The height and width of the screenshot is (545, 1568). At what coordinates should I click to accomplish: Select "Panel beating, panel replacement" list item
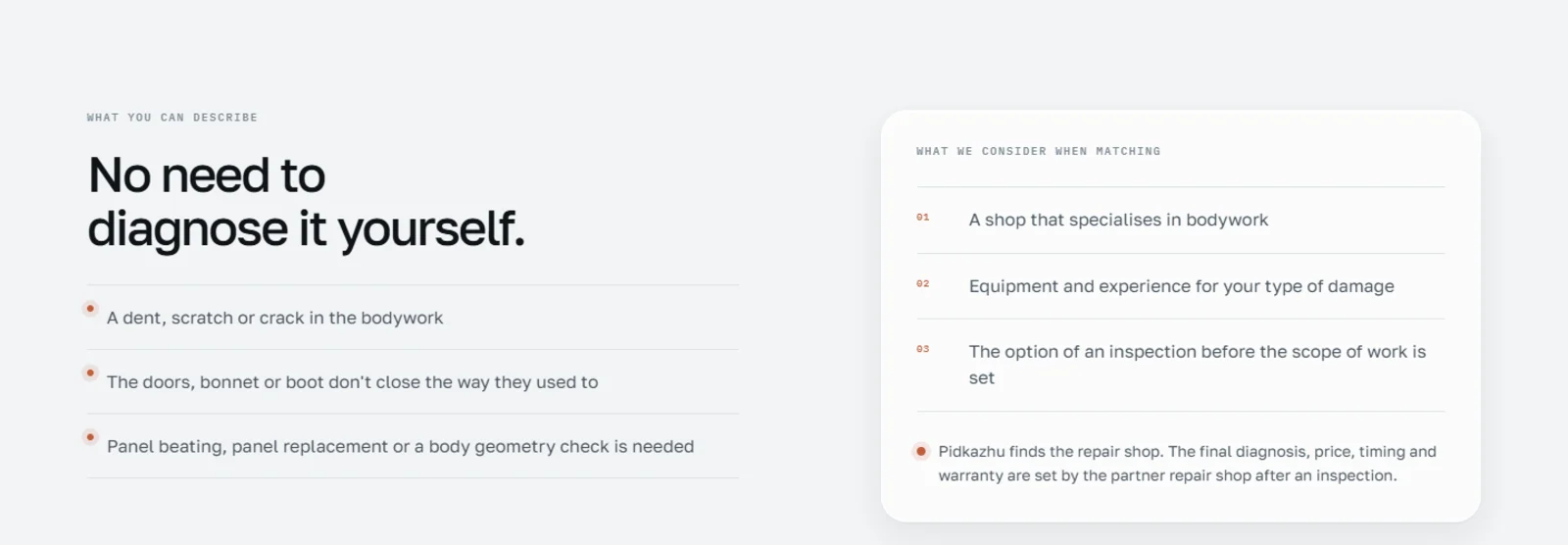coord(413,446)
